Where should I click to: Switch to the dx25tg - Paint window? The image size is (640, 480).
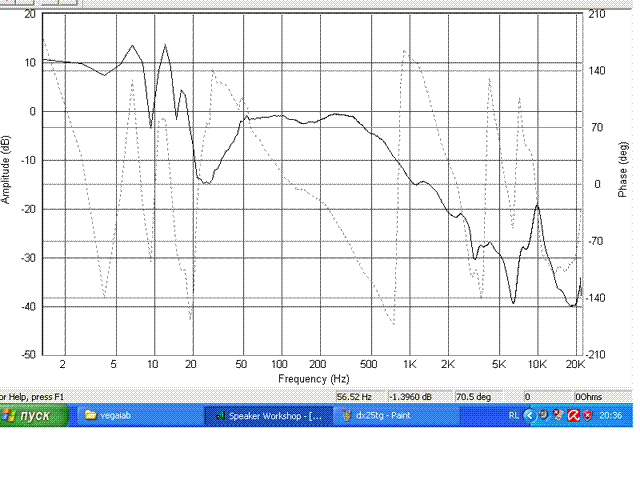[x=396, y=416]
